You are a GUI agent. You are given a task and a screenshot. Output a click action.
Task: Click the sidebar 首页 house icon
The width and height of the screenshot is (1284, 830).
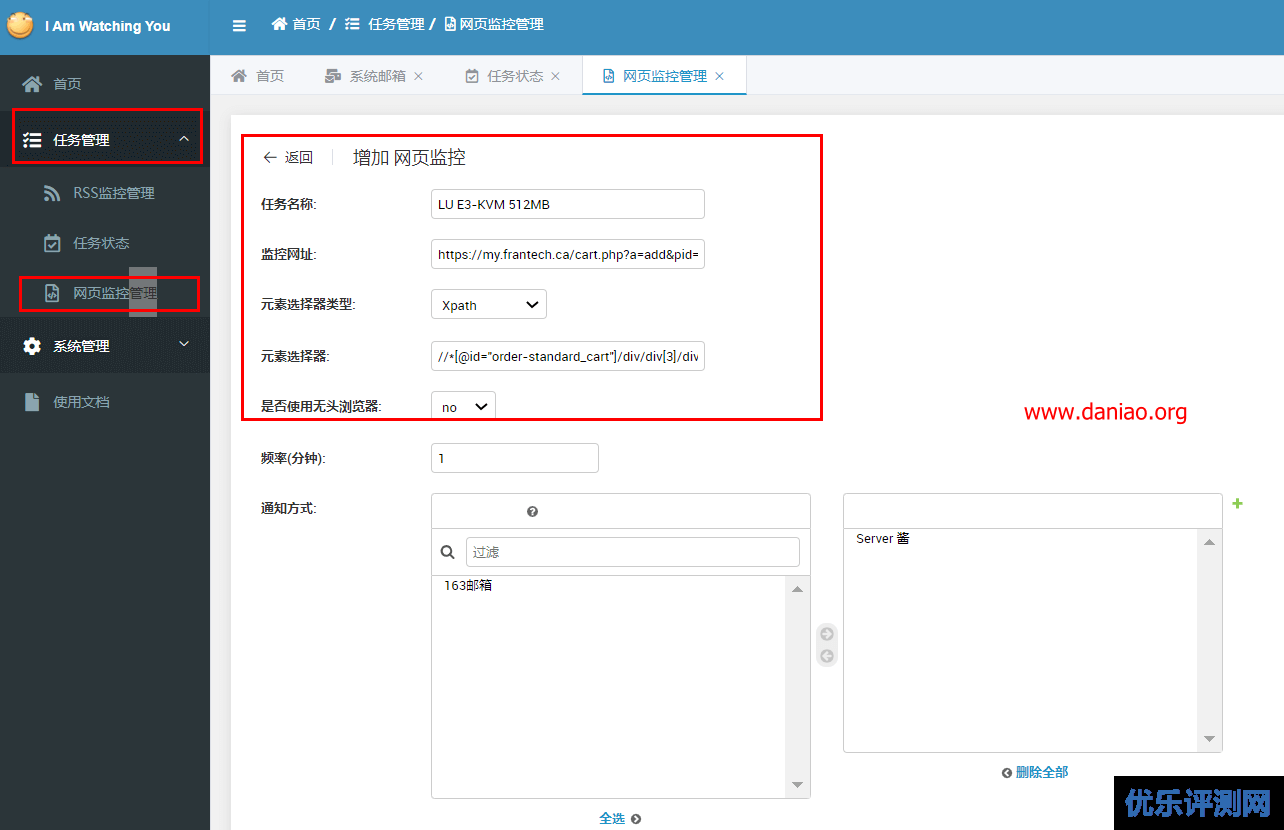coord(32,84)
